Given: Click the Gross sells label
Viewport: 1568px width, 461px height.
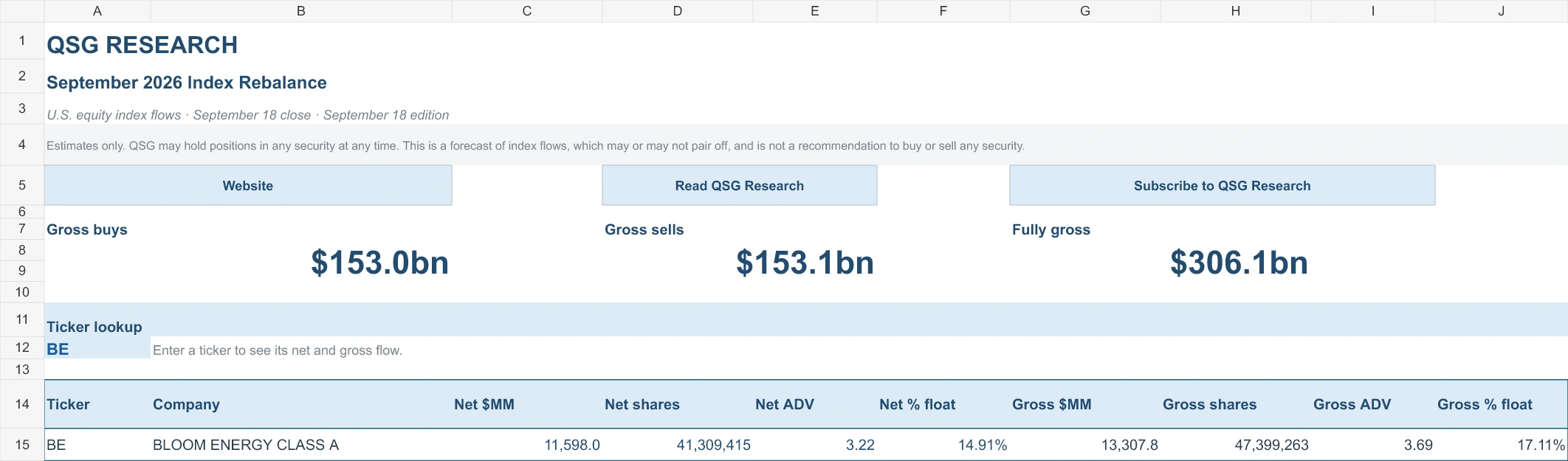Looking at the screenshot, I should pos(644,229).
